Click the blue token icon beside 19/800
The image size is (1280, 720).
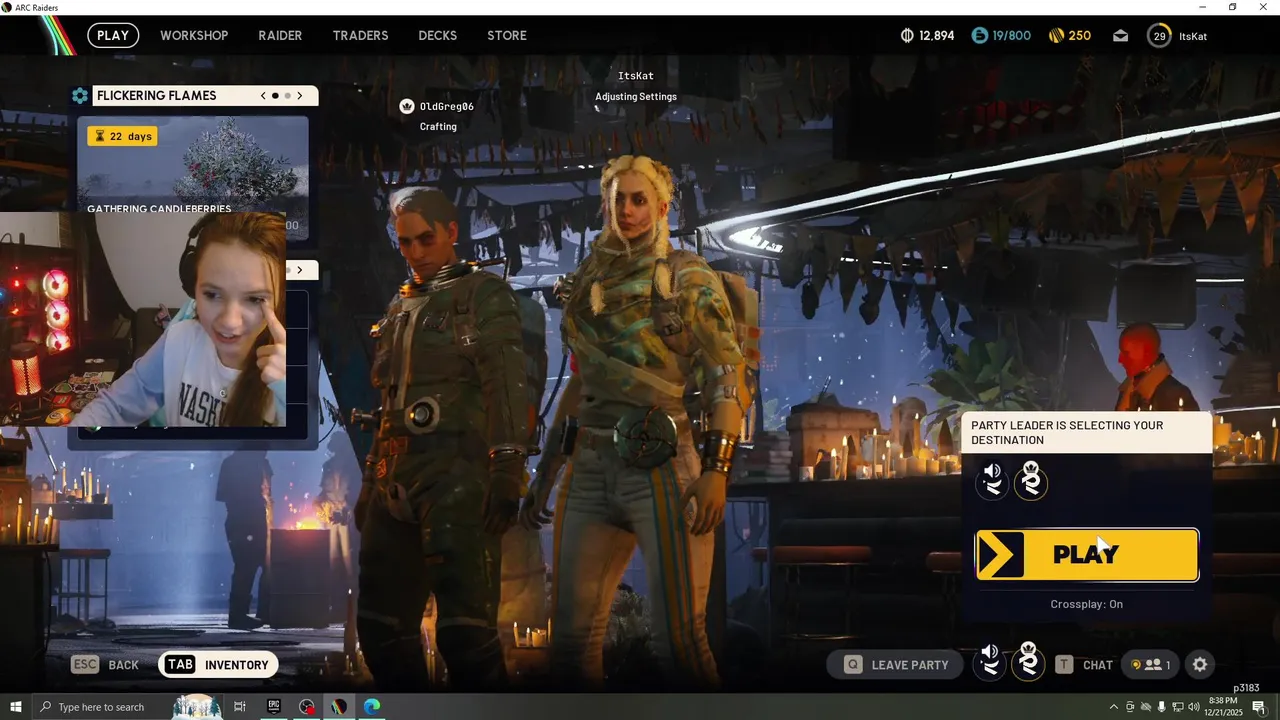(x=980, y=35)
